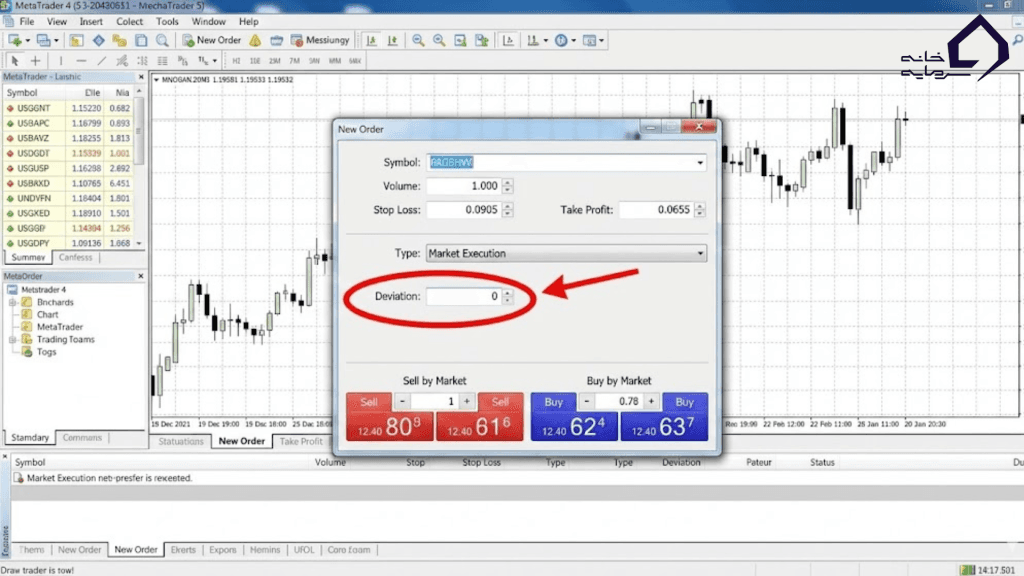Screen dimensions: 1024x576
Task: Click plus to increase sell quantity
Action: (x=467, y=401)
